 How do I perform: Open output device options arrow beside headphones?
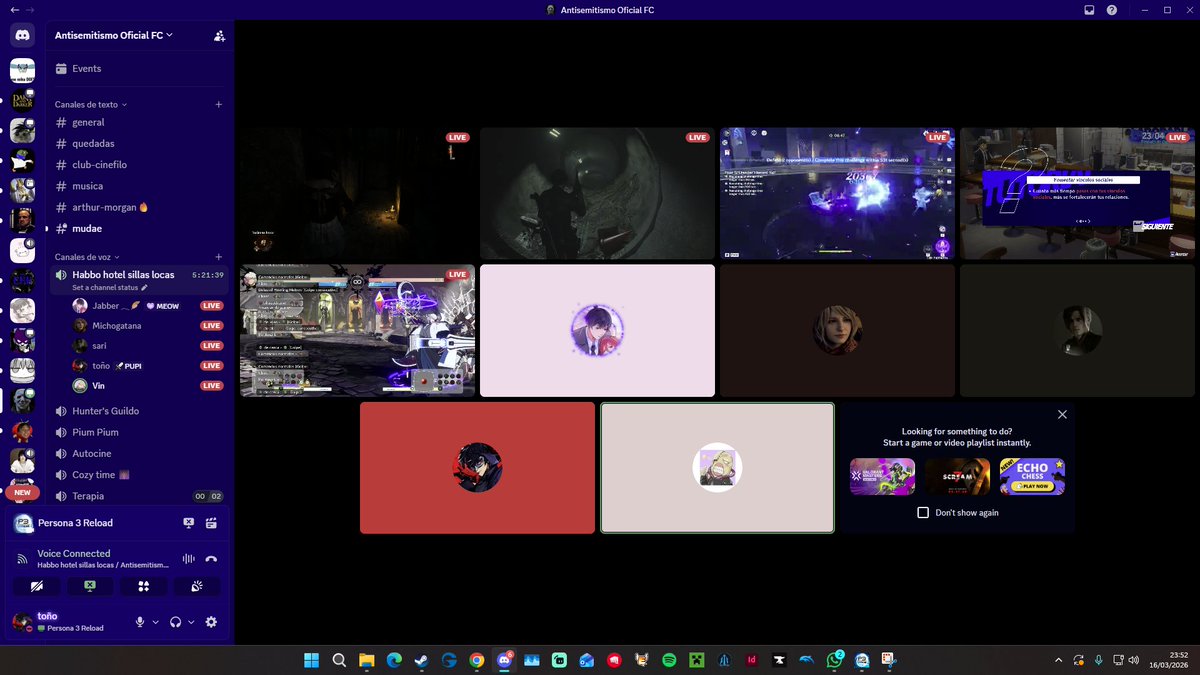pyautogui.click(x=191, y=622)
